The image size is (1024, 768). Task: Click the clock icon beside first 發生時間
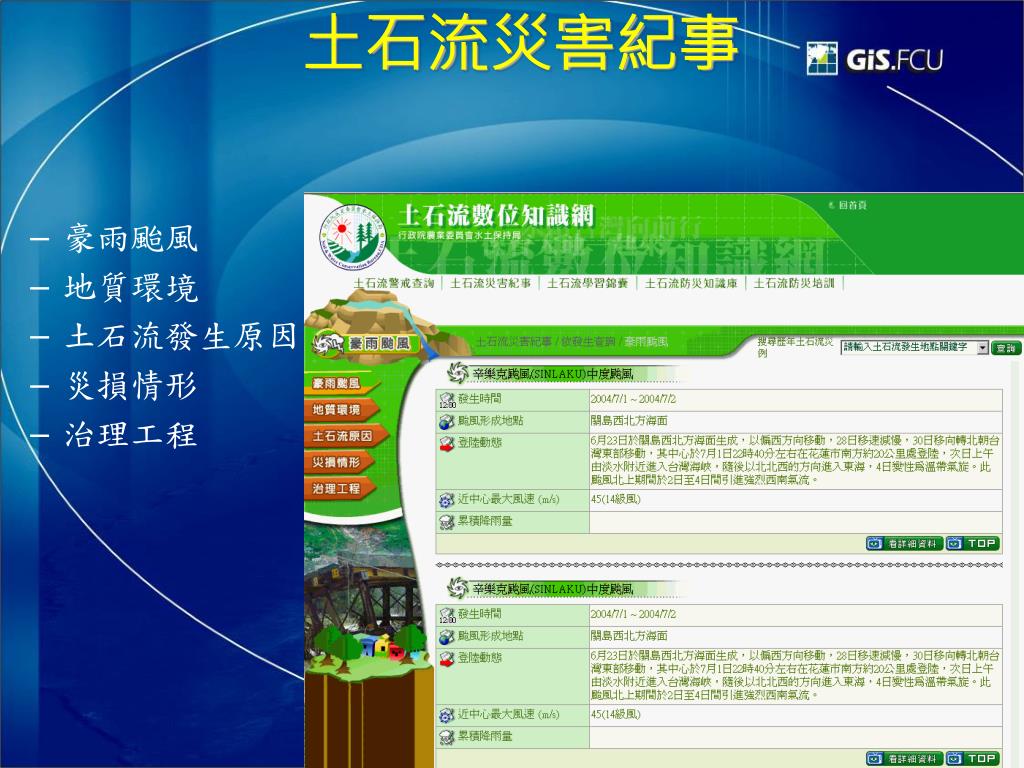[447, 400]
